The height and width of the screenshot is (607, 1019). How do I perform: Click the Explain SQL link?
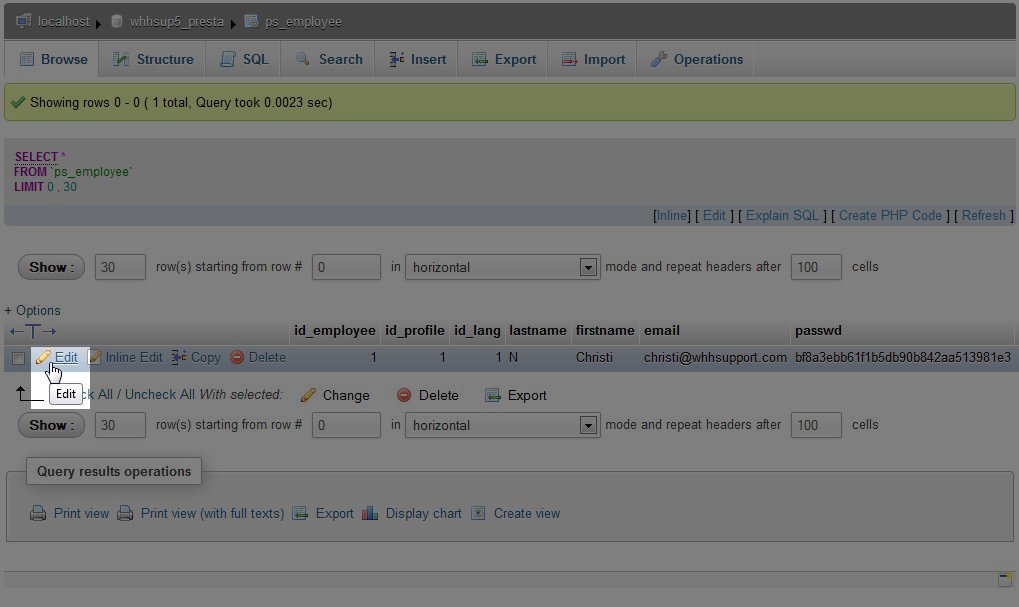[x=782, y=215]
